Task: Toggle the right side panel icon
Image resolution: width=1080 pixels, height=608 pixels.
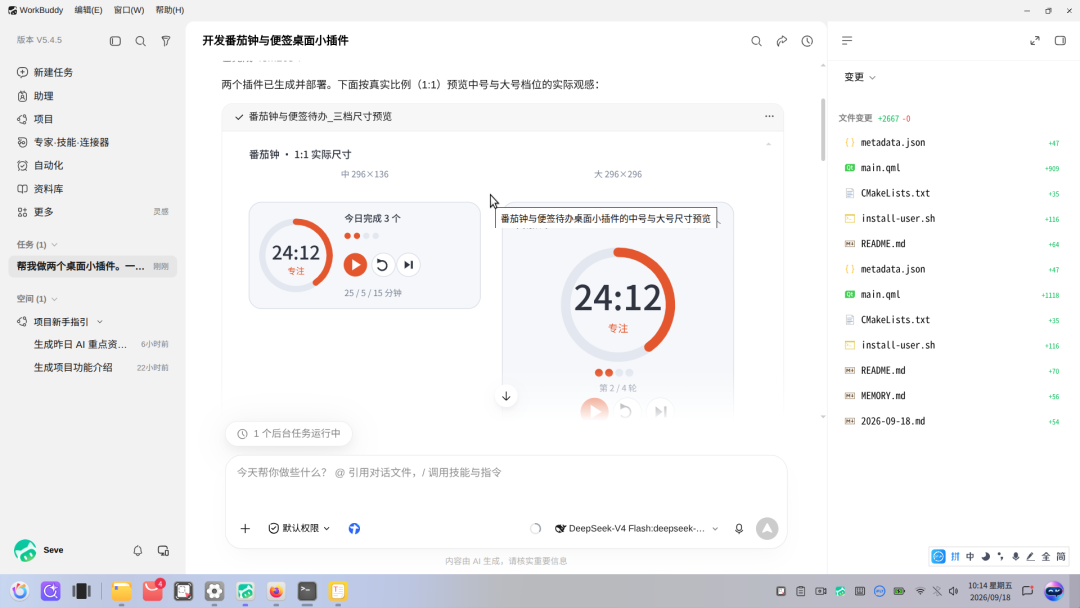Action: (1060, 41)
